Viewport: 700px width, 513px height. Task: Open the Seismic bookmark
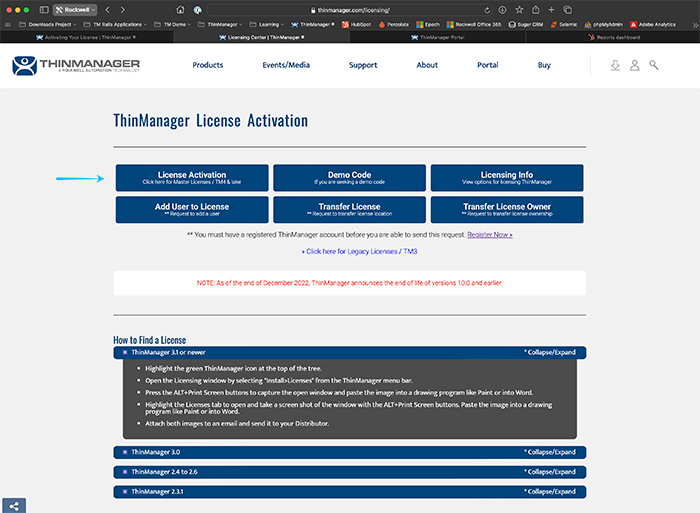coord(564,25)
